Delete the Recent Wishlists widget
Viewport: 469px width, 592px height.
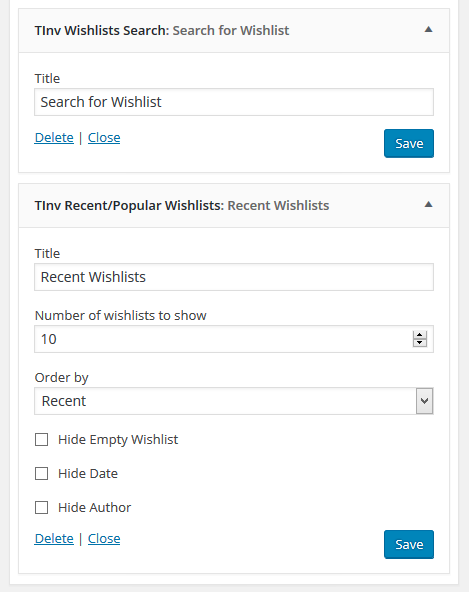pyautogui.click(x=54, y=538)
